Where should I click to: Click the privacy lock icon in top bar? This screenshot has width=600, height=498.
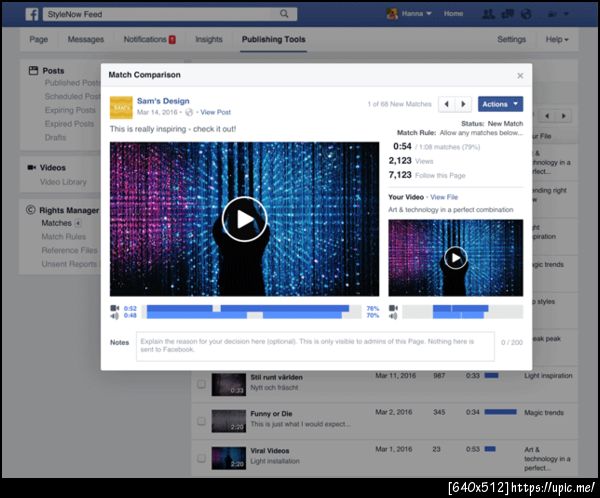click(x=552, y=14)
